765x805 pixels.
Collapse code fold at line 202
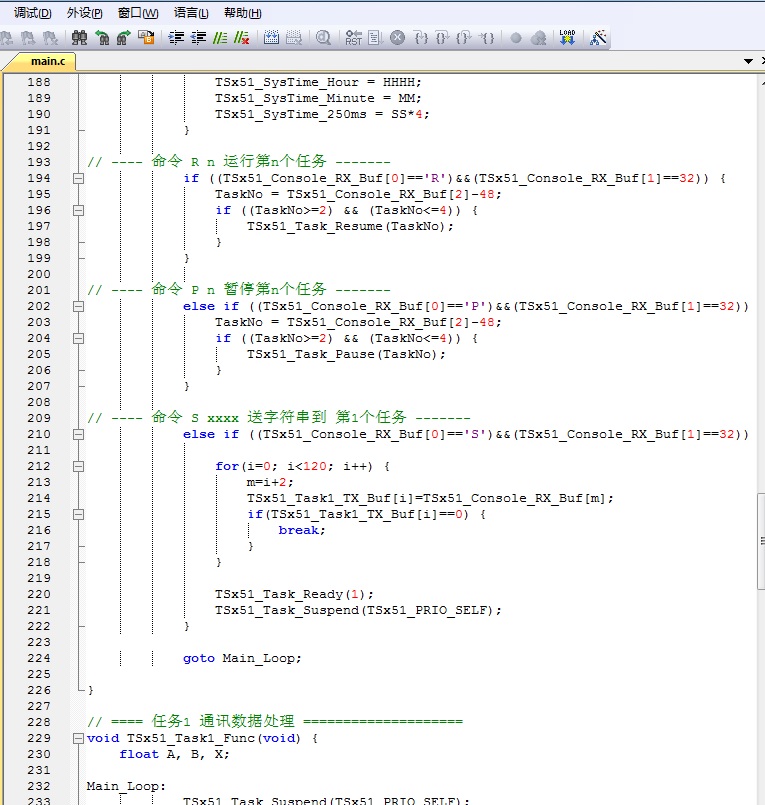point(78,306)
